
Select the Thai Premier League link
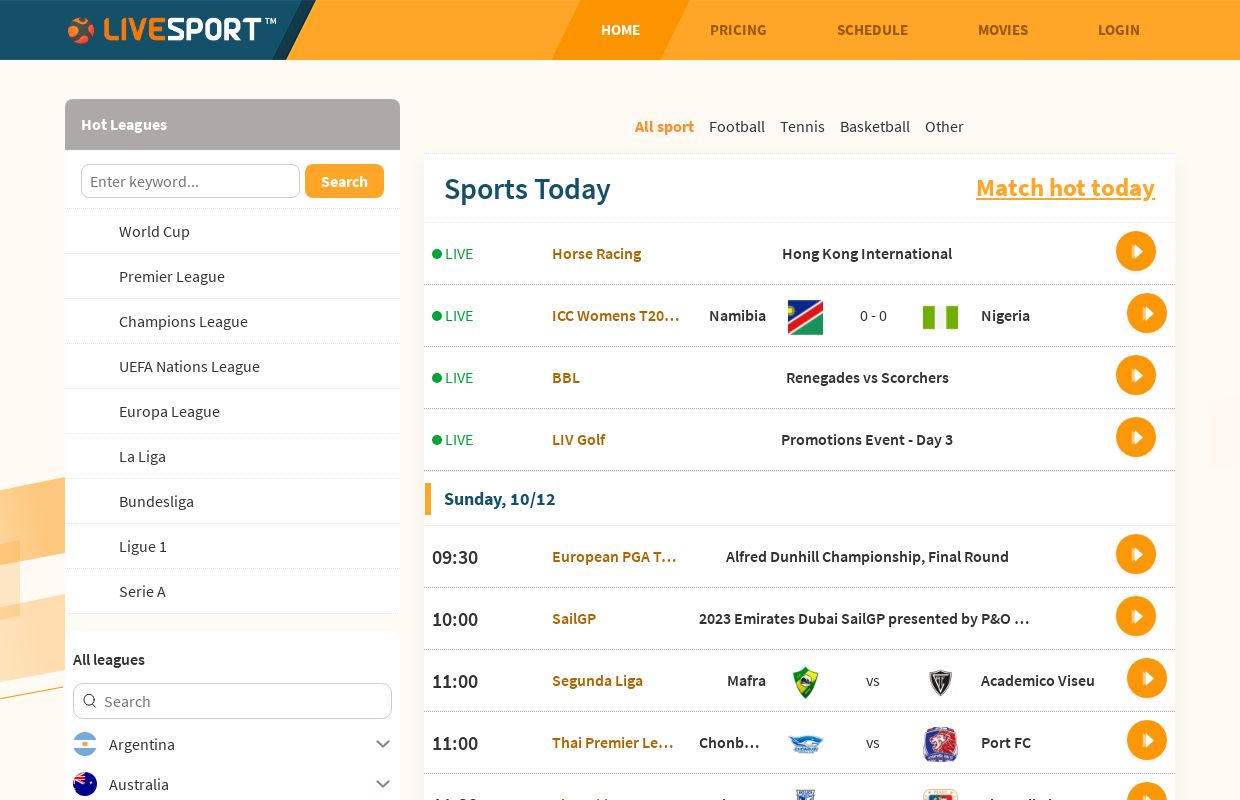613,742
